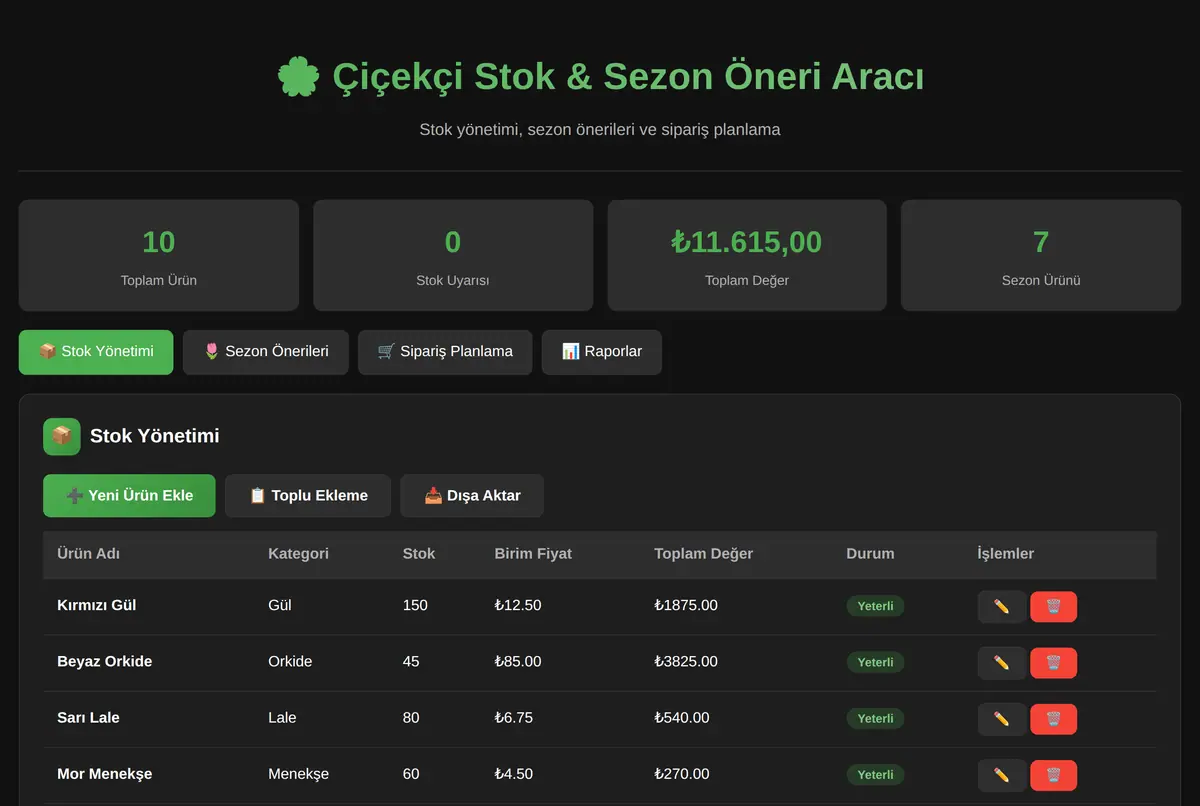Edit the Beyaz Orkide entry
The image size is (1200, 806).
[1001, 663]
